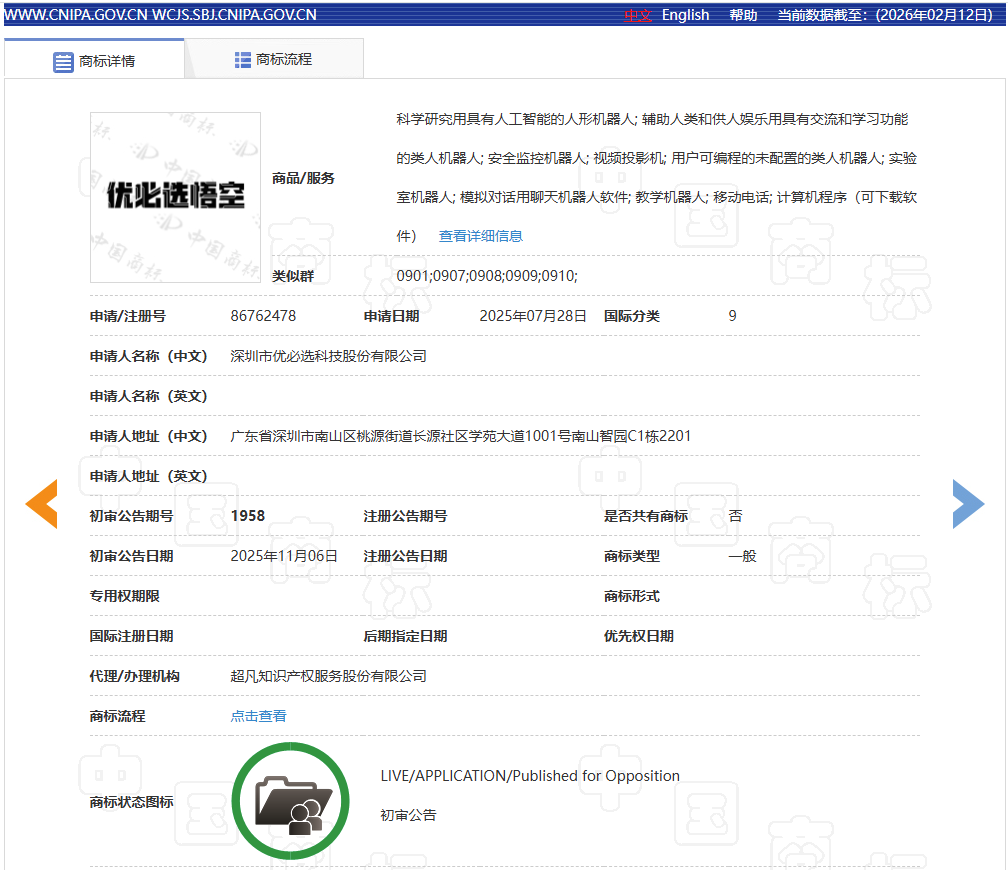Click the list icon on 商标流程 tab

pos(243,60)
